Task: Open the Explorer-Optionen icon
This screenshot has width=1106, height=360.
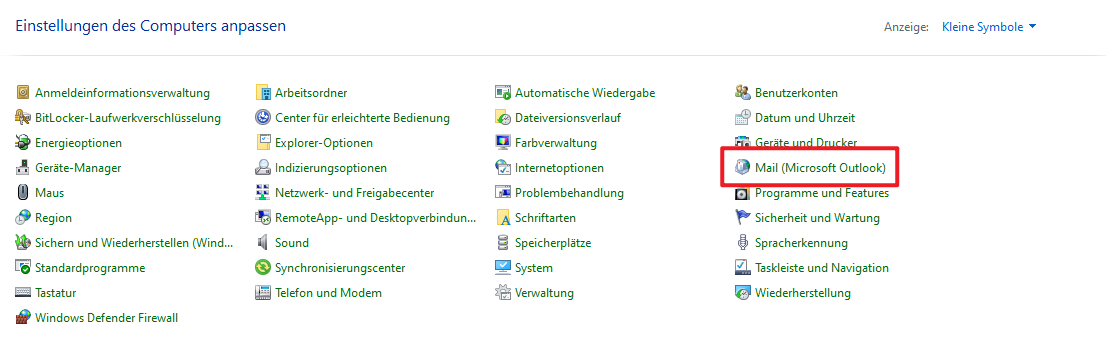Action: 263,143
